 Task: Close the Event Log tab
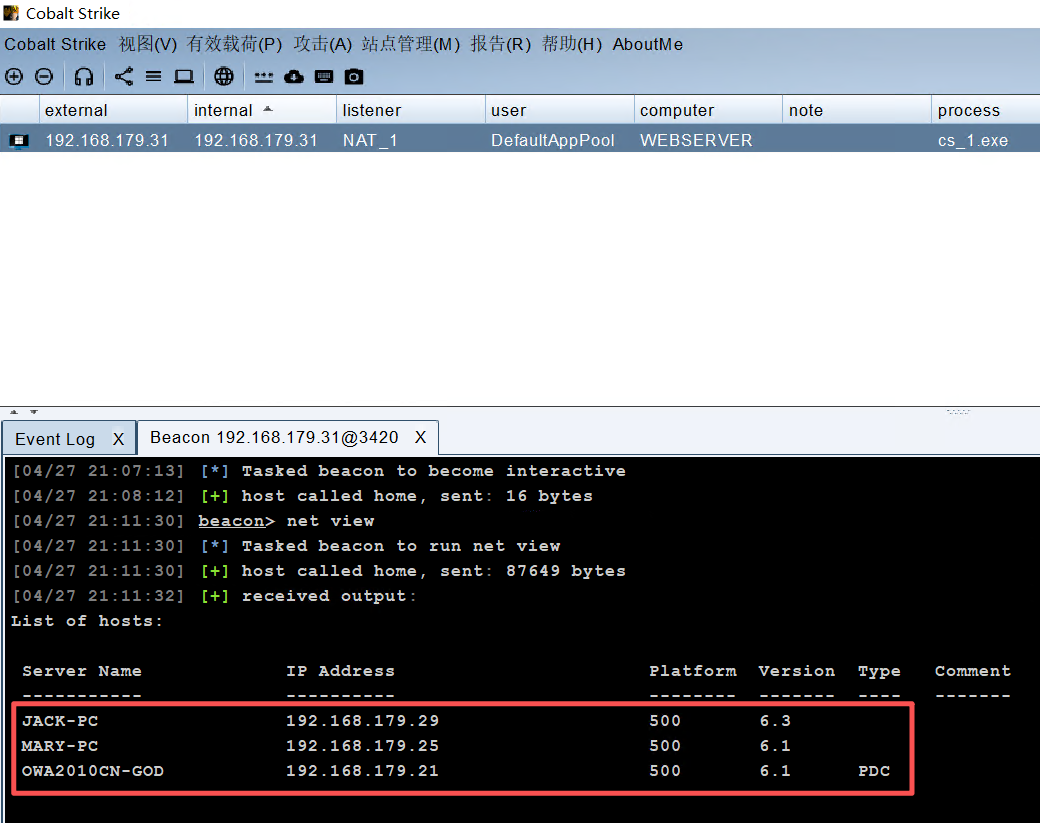pos(118,439)
